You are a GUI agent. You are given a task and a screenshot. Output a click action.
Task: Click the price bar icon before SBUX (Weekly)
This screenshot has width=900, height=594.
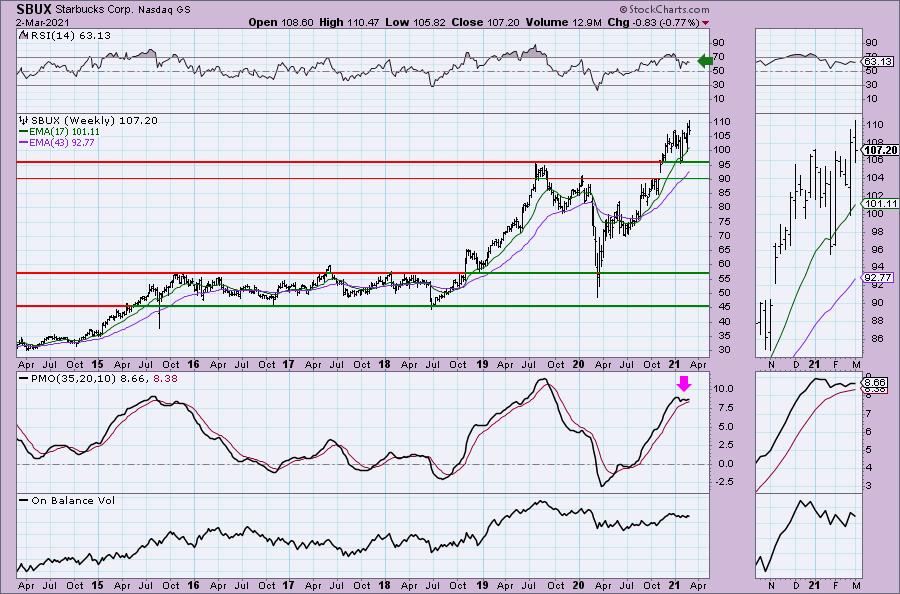[x=24, y=121]
